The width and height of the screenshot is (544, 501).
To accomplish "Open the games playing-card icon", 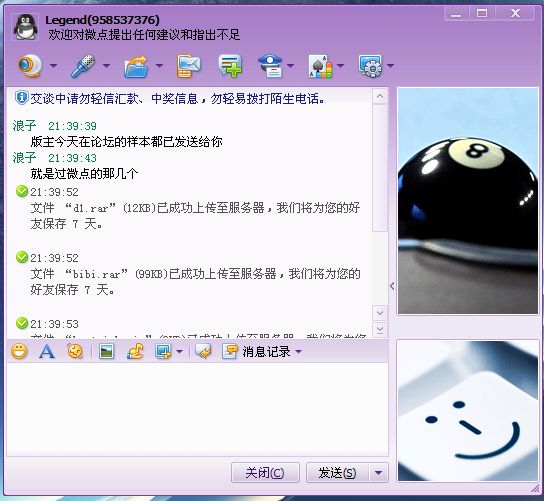I will 320,66.
